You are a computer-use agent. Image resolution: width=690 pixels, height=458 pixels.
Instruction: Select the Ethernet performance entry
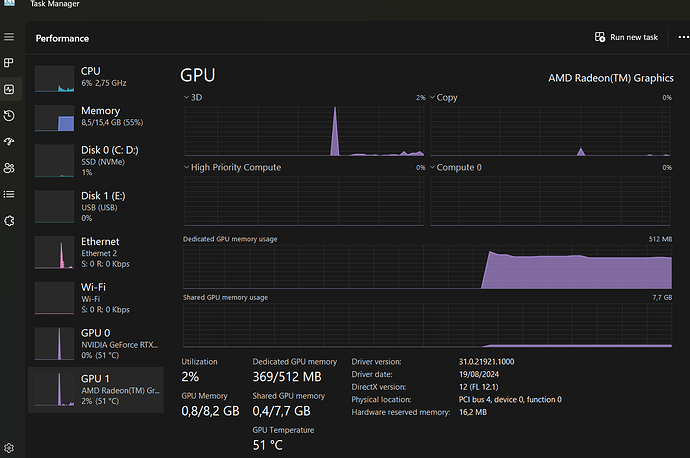[97, 250]
